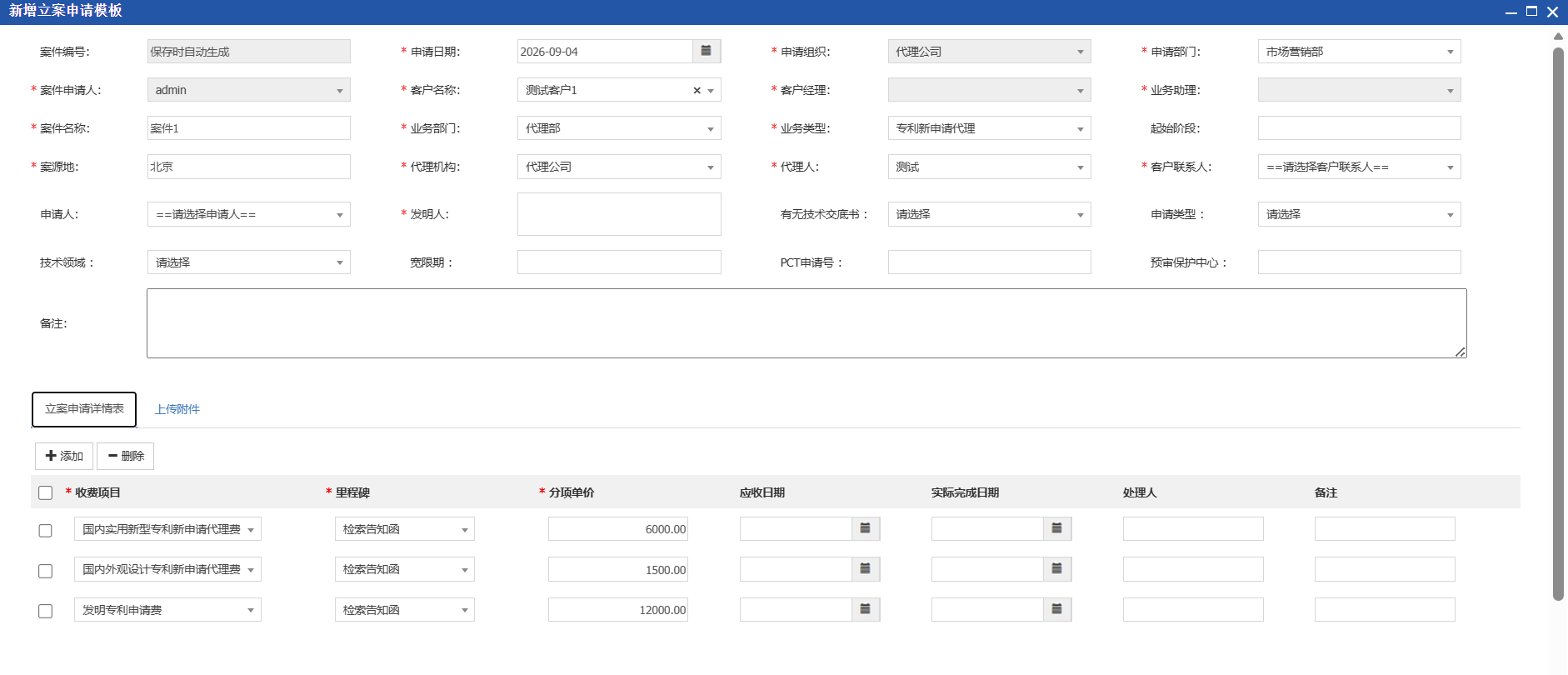Click the 宽限期 input field

619,262
